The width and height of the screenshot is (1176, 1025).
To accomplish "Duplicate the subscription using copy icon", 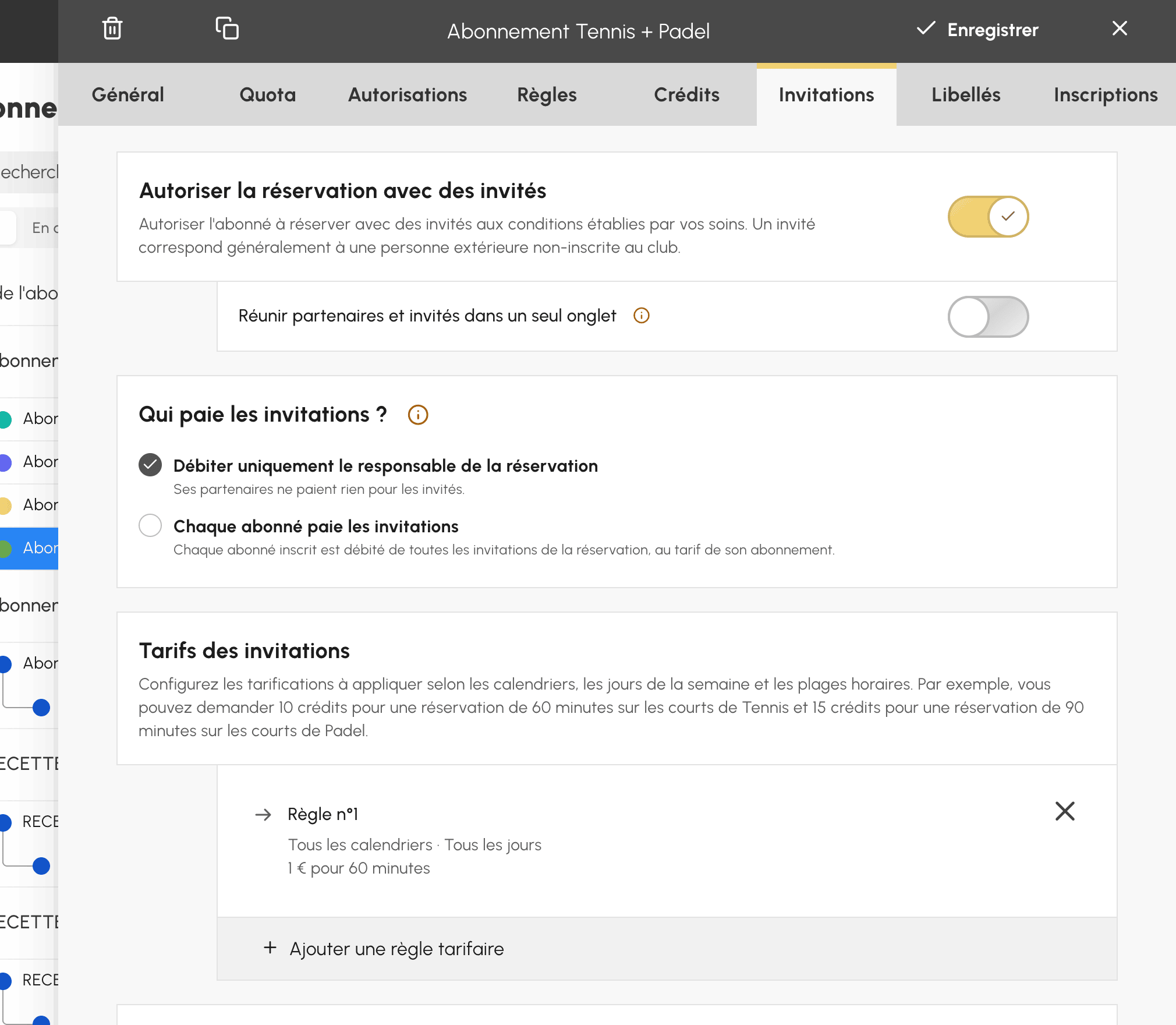I will point(227,29).
